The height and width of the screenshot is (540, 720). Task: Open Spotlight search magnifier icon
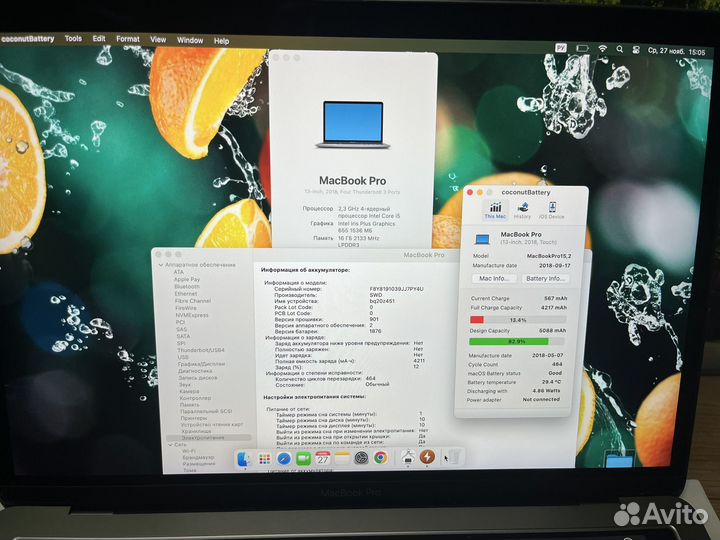tap(619, 49)
